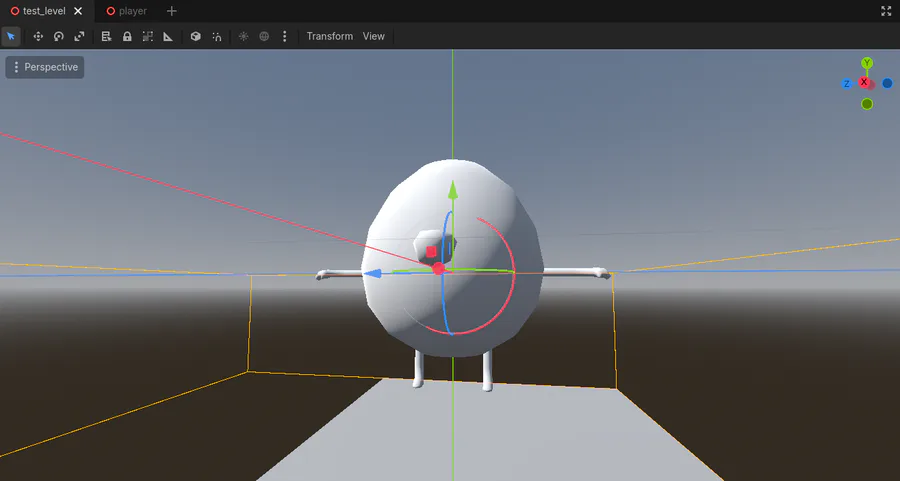Click the unlabeled dark blue negative Z gizmo circle
Screen dimensions: 900x481
(x=887, y=83)
